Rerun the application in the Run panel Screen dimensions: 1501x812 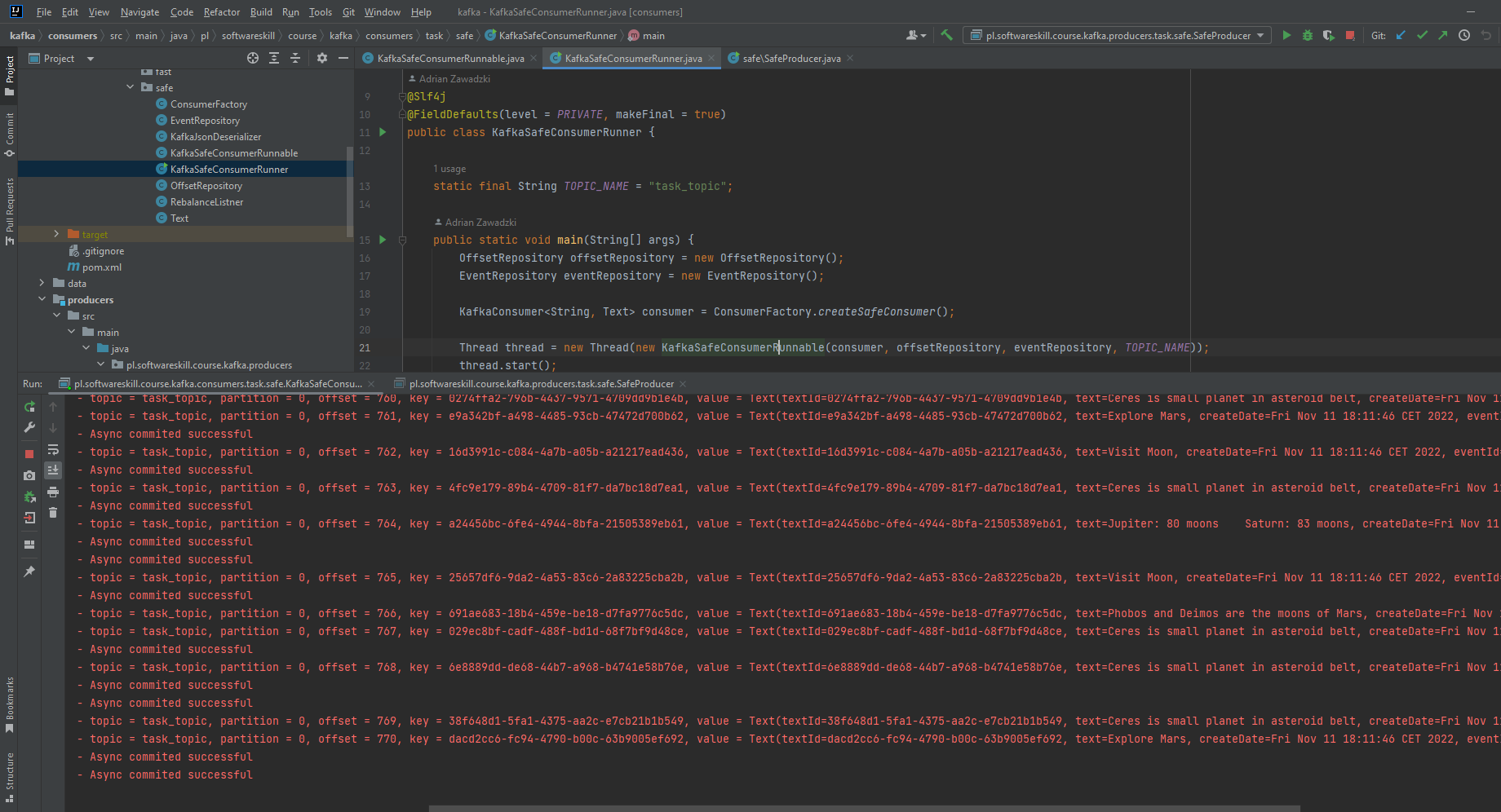pyautogui.click(x=29, y=408)
